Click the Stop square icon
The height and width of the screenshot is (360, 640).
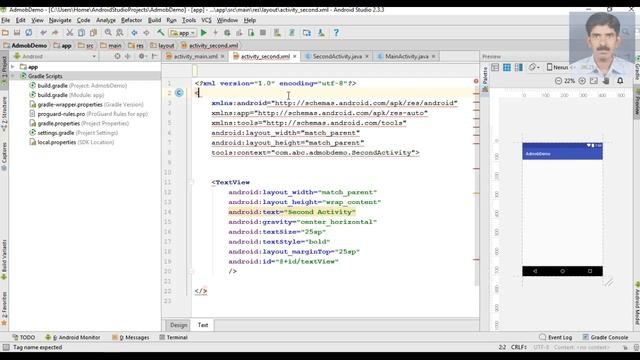(263, 33)
